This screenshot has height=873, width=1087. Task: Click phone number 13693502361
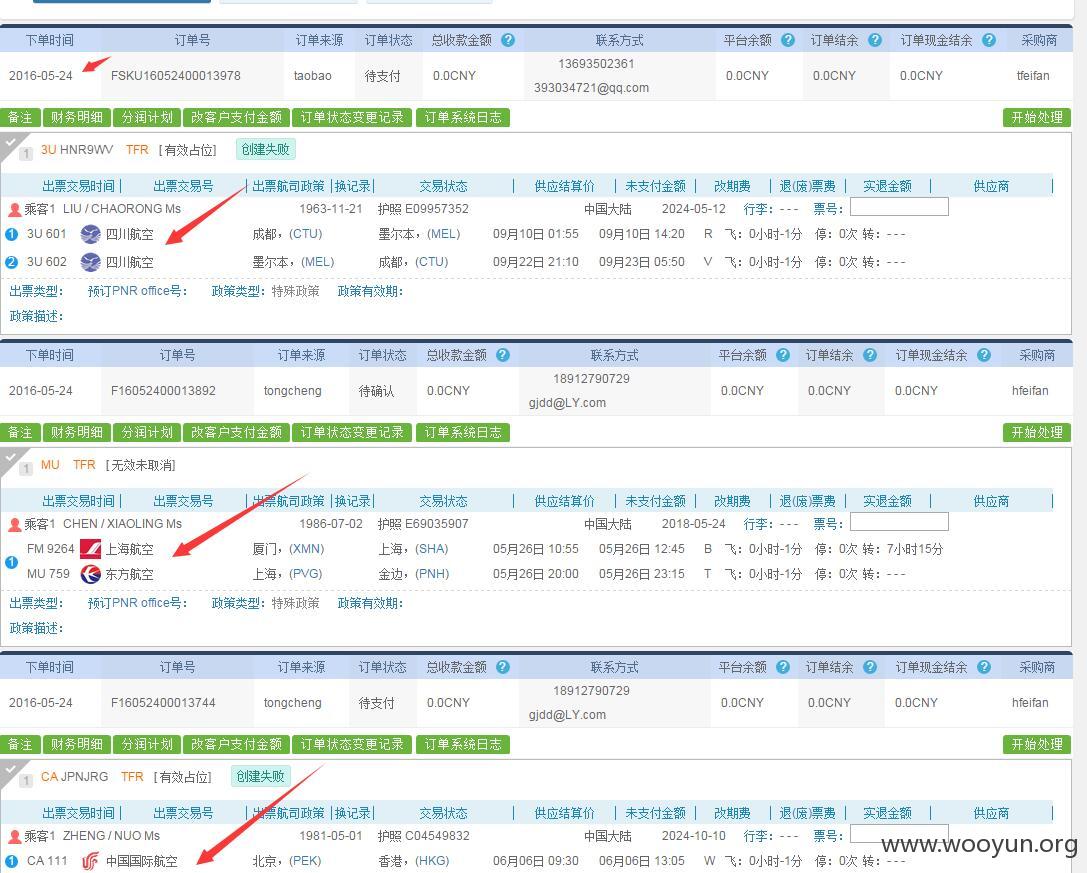[x=596, y=64]
